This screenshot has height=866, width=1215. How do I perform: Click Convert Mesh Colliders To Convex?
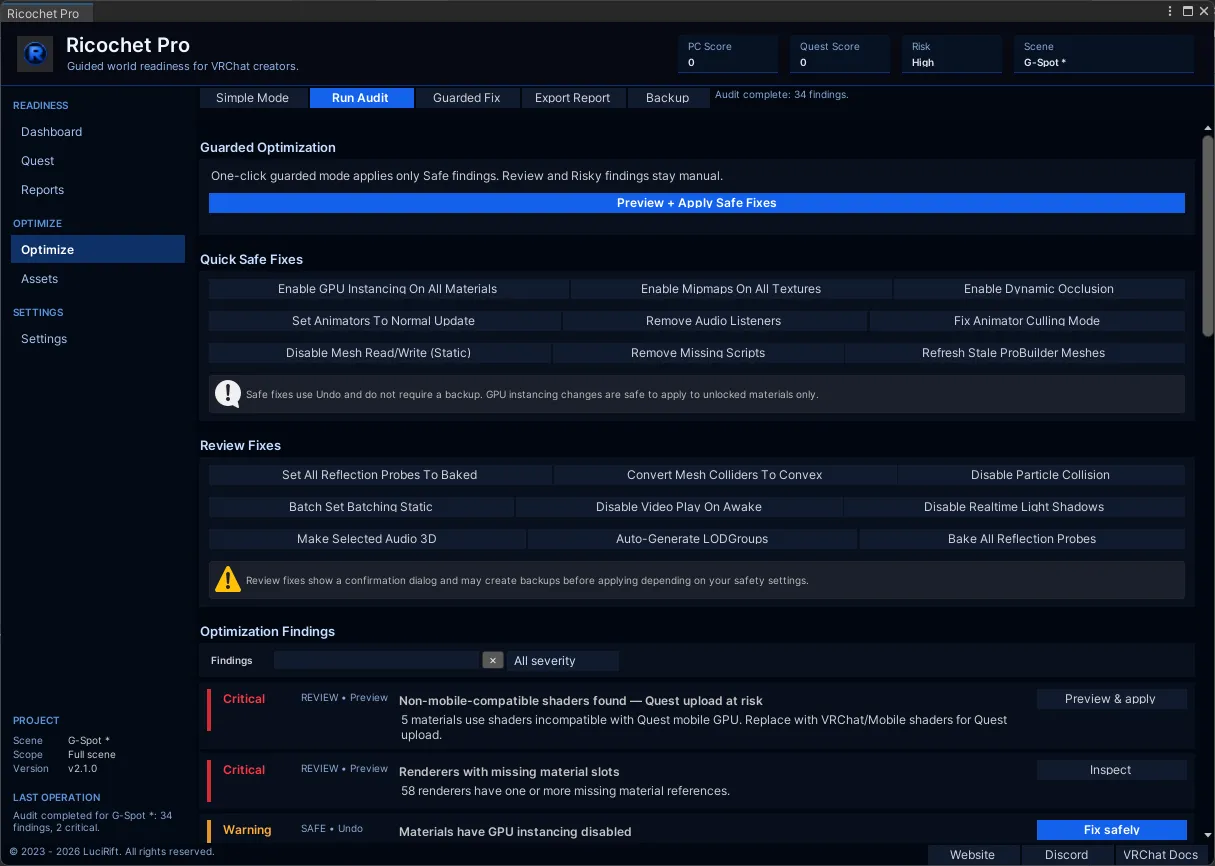tap(725, 475)
